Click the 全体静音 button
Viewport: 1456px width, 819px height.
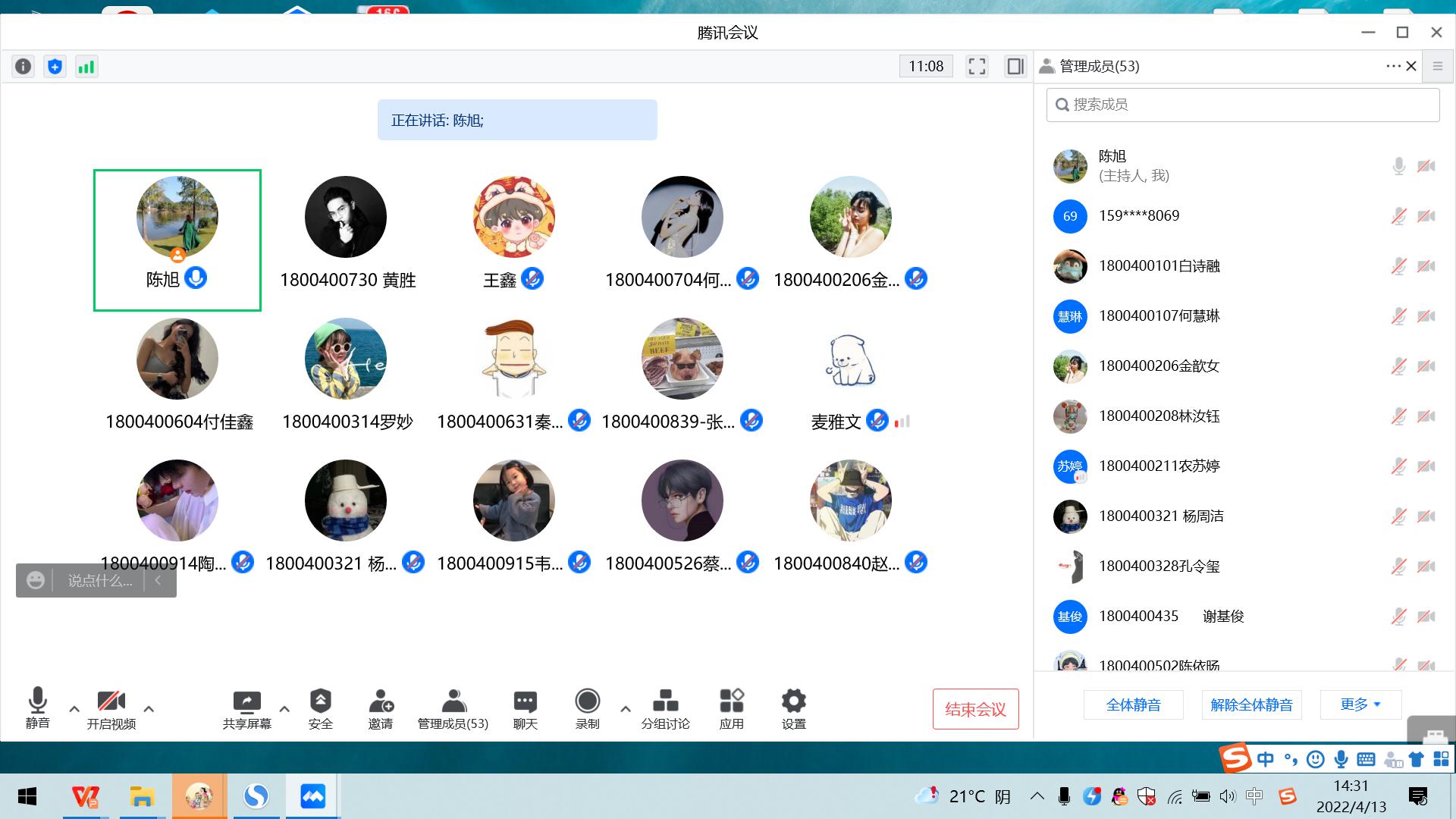point(1133,704)
